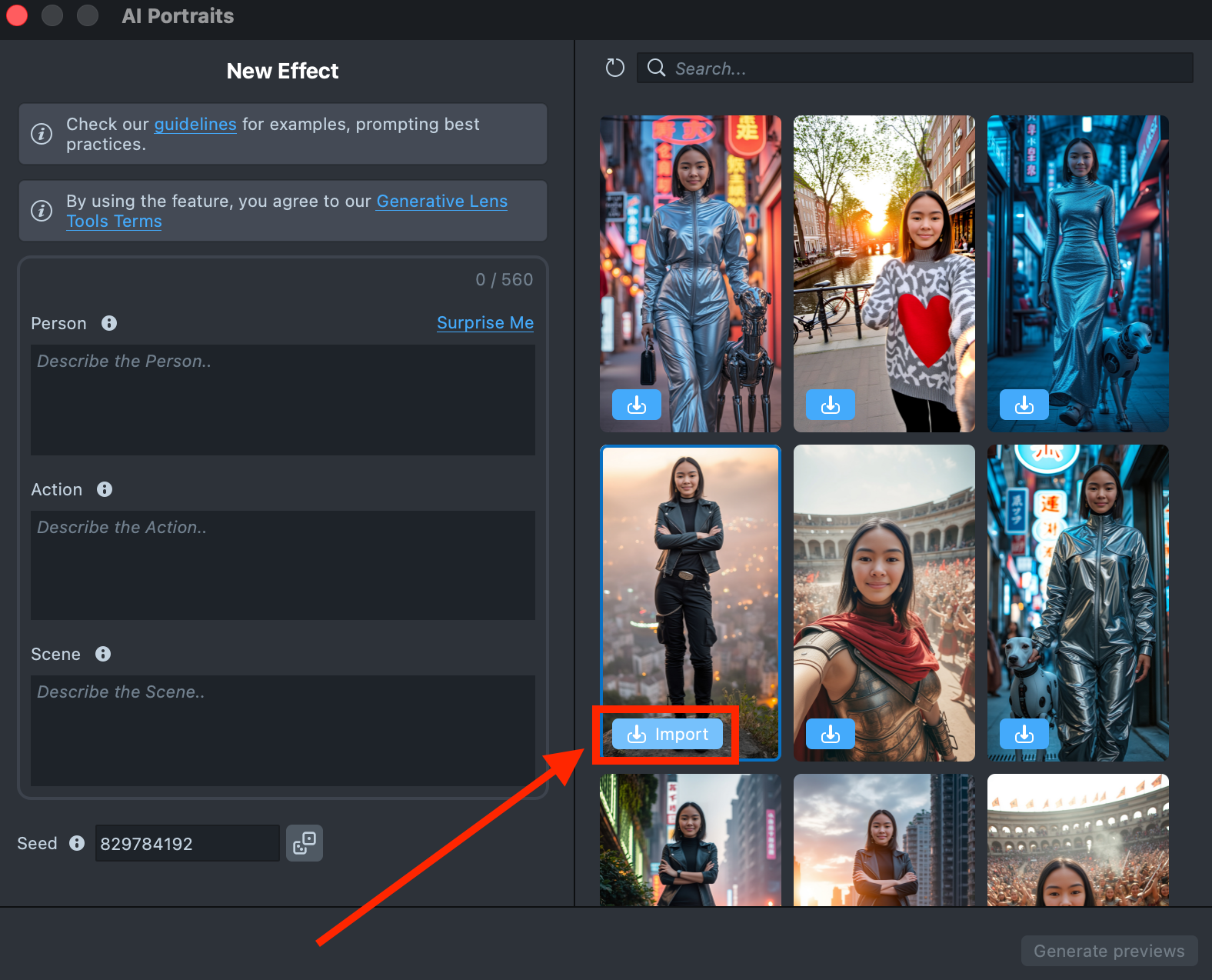The image size is (1212, 980).
Task: Import the silver jumpsuit robot horse portrait
Action: click(636, 405)
